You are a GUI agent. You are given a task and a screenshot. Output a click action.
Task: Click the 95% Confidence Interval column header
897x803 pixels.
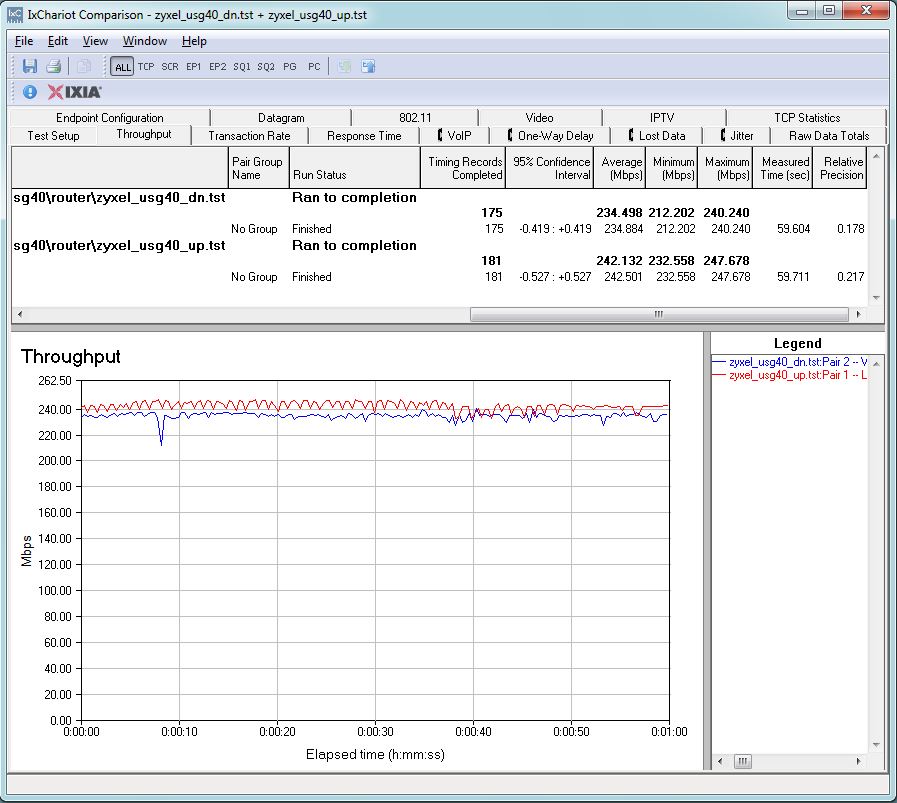[x=550, y=168]
